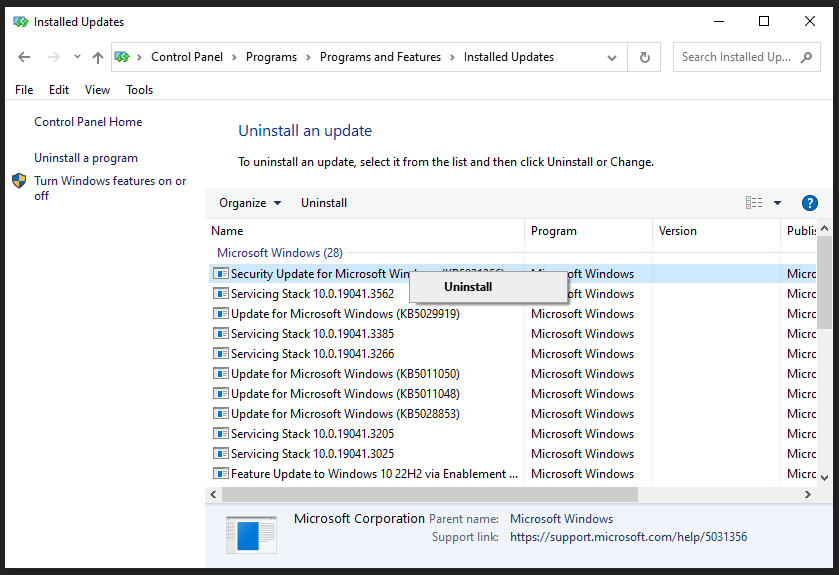Open the view options dropdown arrow
This screenshot has height=575, width=839.
777,203
